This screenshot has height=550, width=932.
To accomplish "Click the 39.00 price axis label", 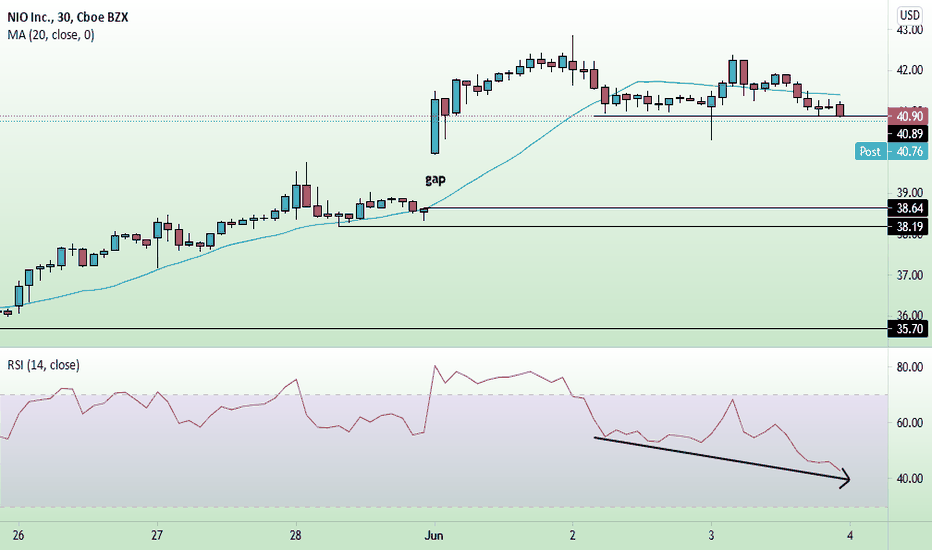I will (909, 193).
